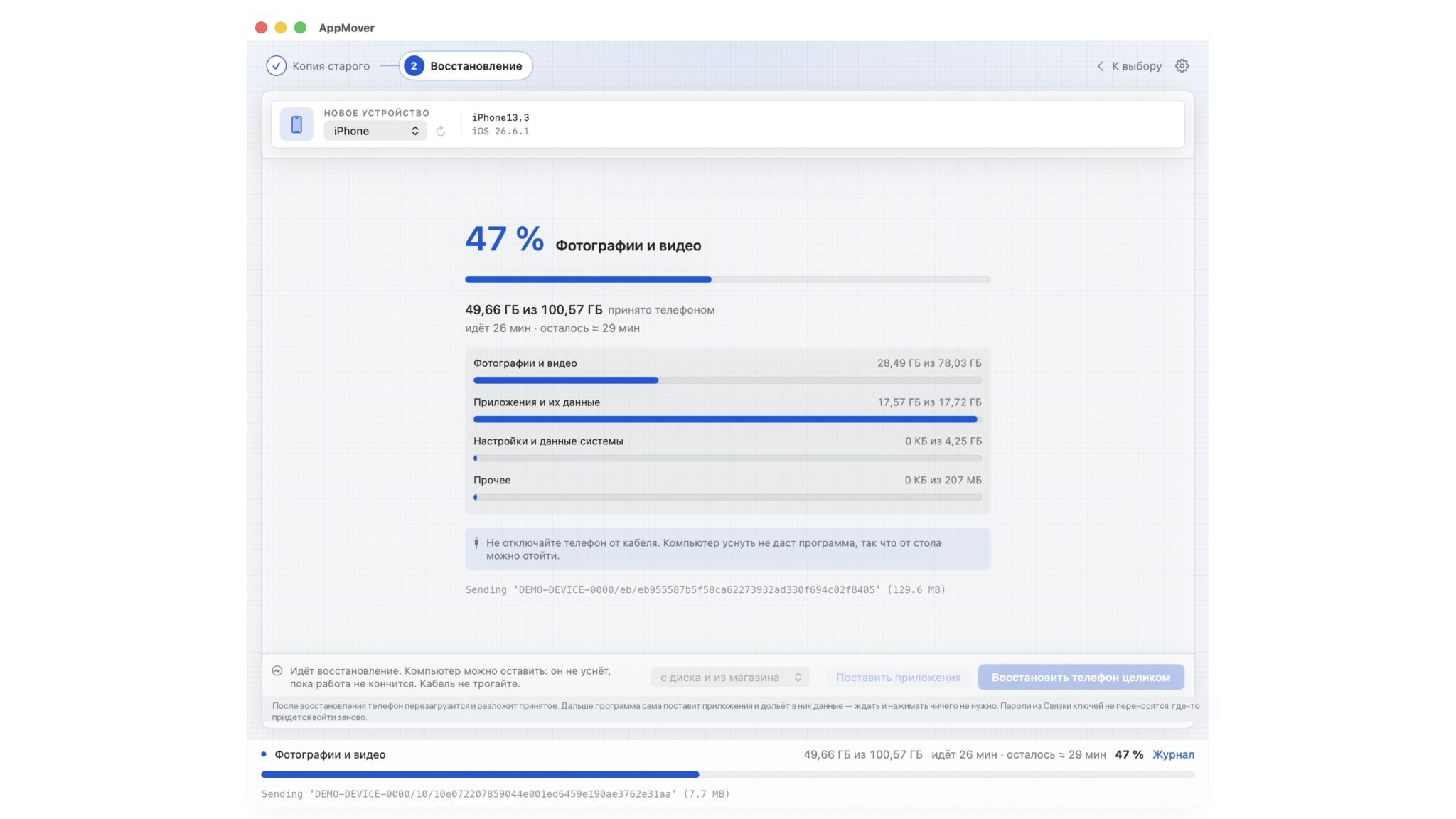Click the status icon next to Идёт восстановление

(277, 670)
